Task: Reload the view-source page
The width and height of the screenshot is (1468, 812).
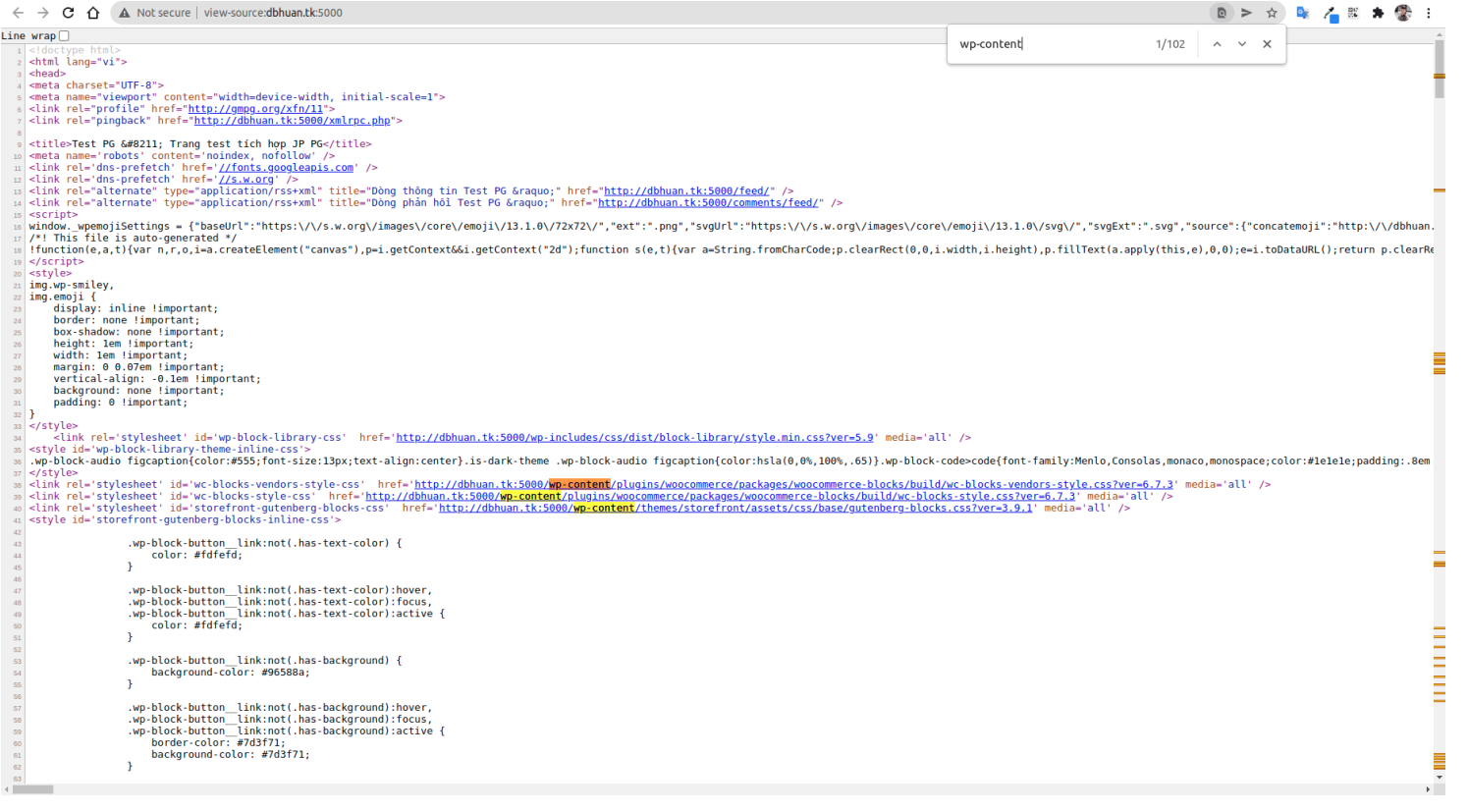Action: tap(68, 13)
